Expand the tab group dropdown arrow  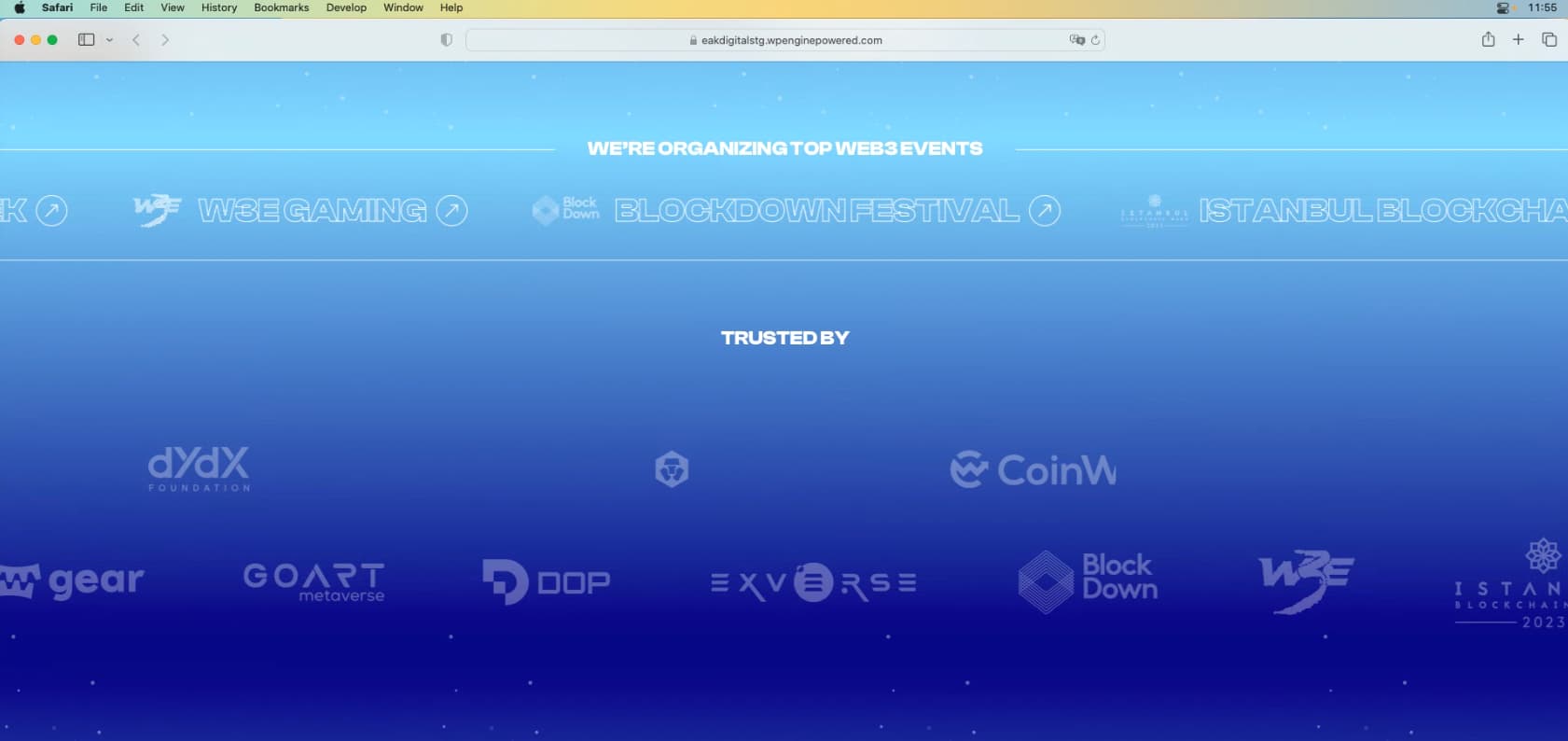(109, 40)
